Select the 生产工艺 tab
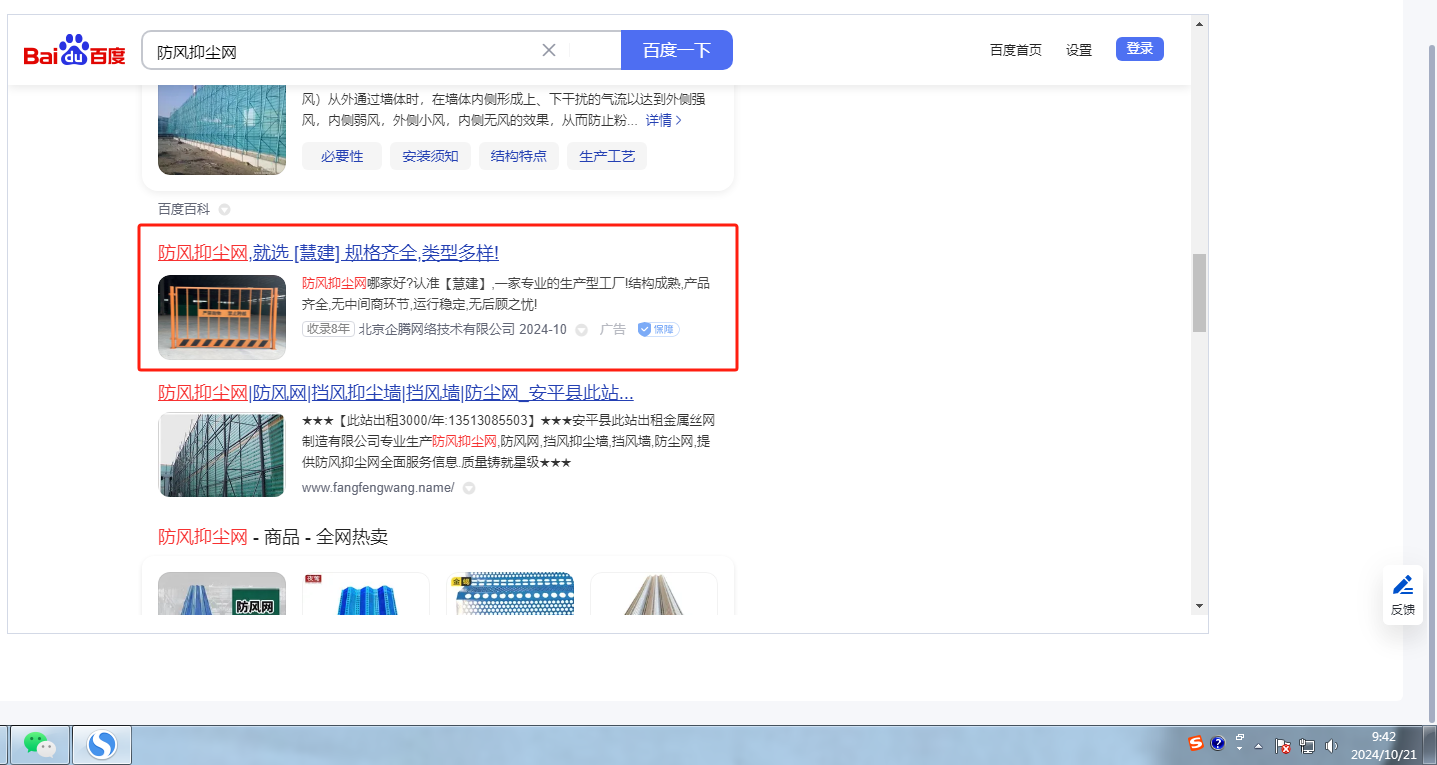The image size is (1437, 765). tap(607, 156)
